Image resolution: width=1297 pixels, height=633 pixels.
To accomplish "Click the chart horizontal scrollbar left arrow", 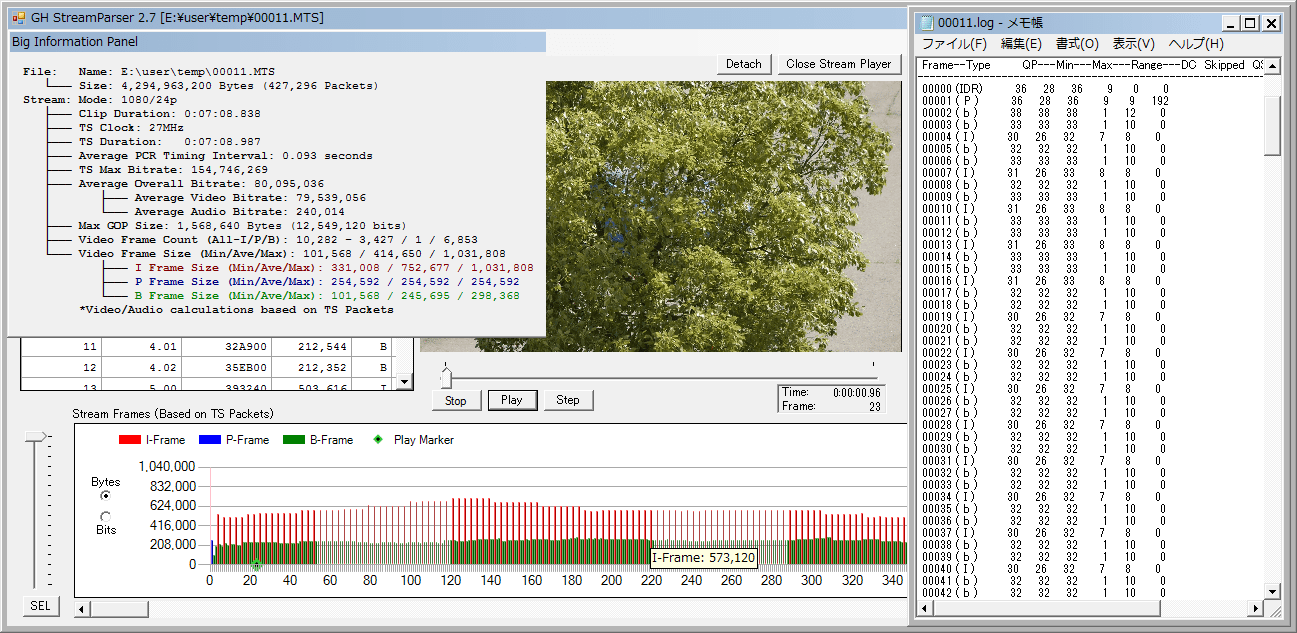I will [83, 608].
